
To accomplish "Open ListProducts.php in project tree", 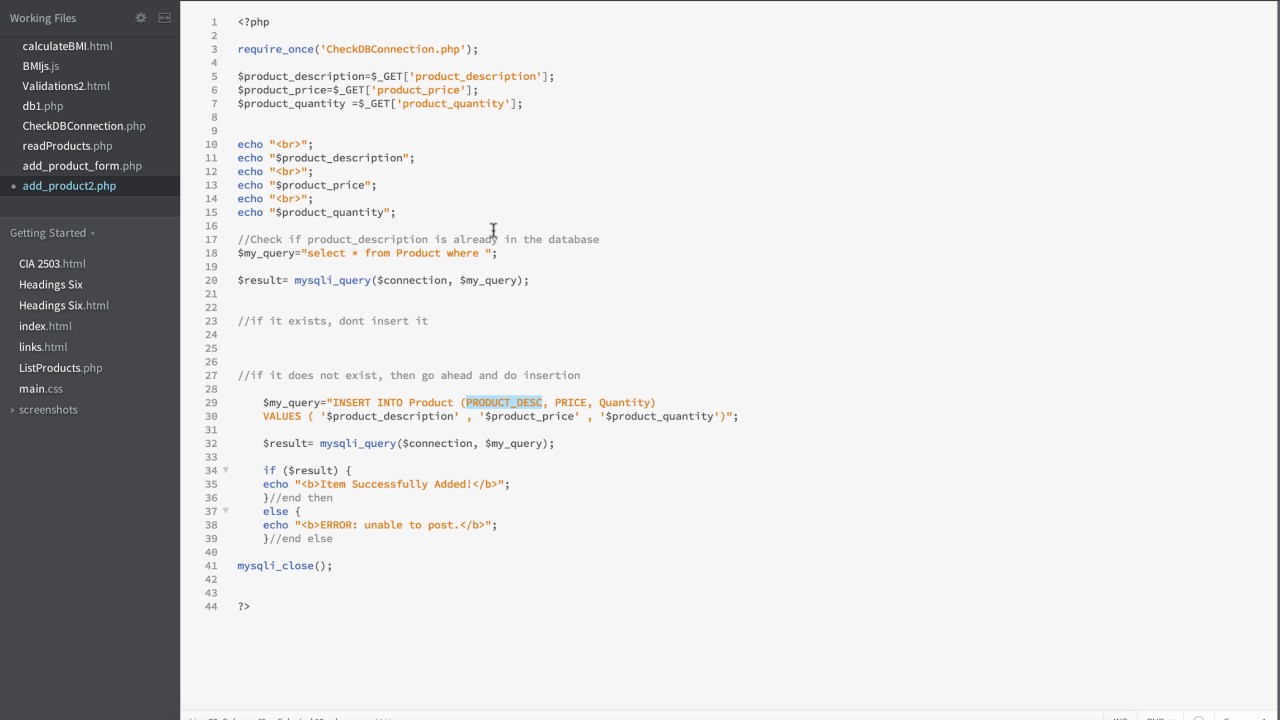I will [60, 369].
